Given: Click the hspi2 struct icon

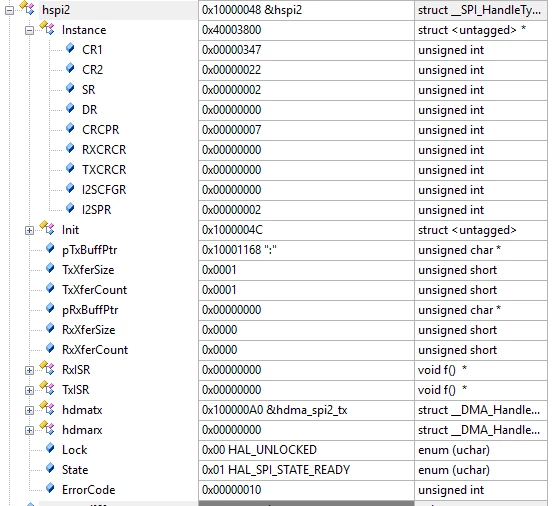Looking at the screenshot, I should pos(27,8).
